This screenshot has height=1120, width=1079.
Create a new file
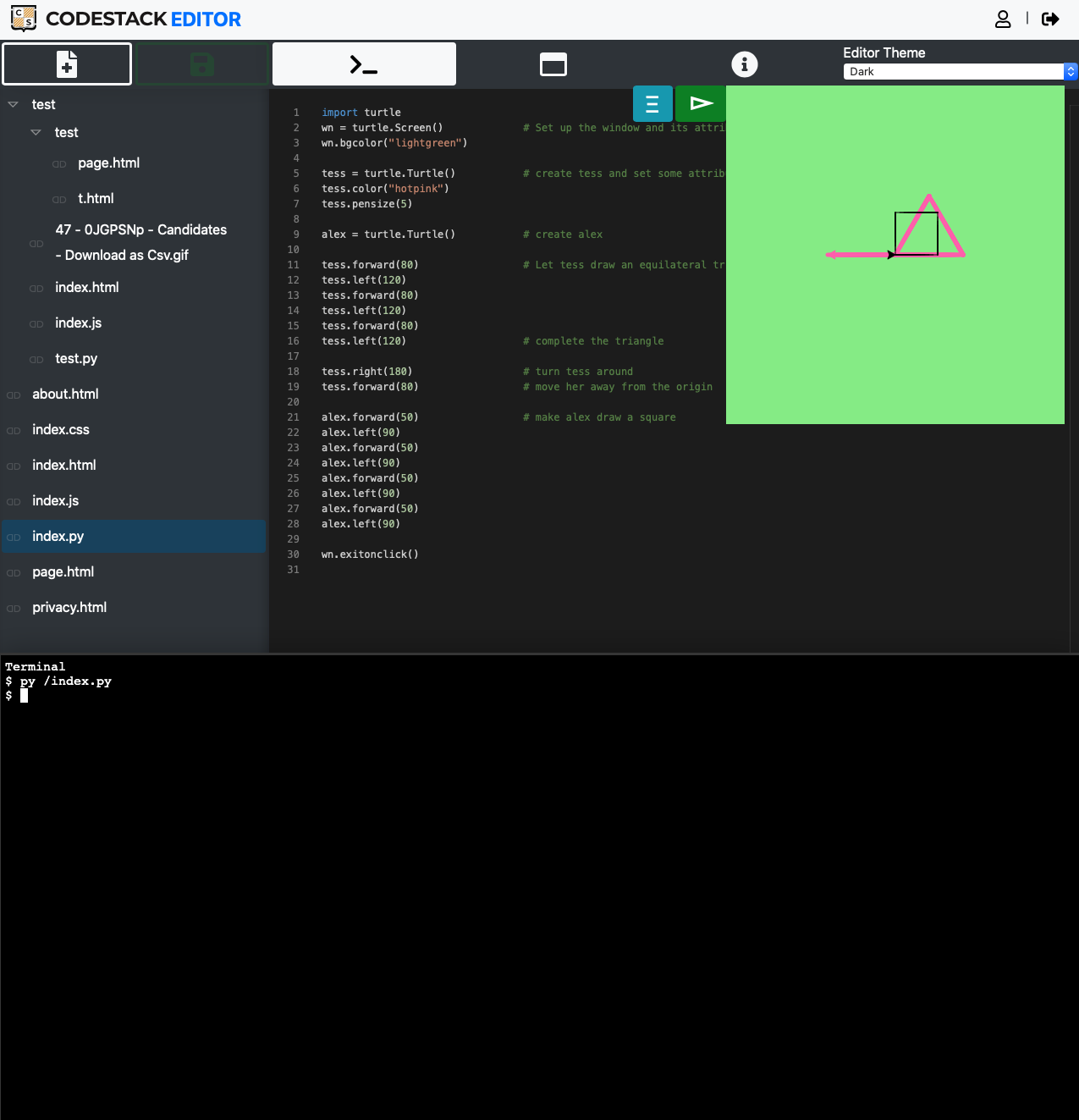click(x=67, y=63)
